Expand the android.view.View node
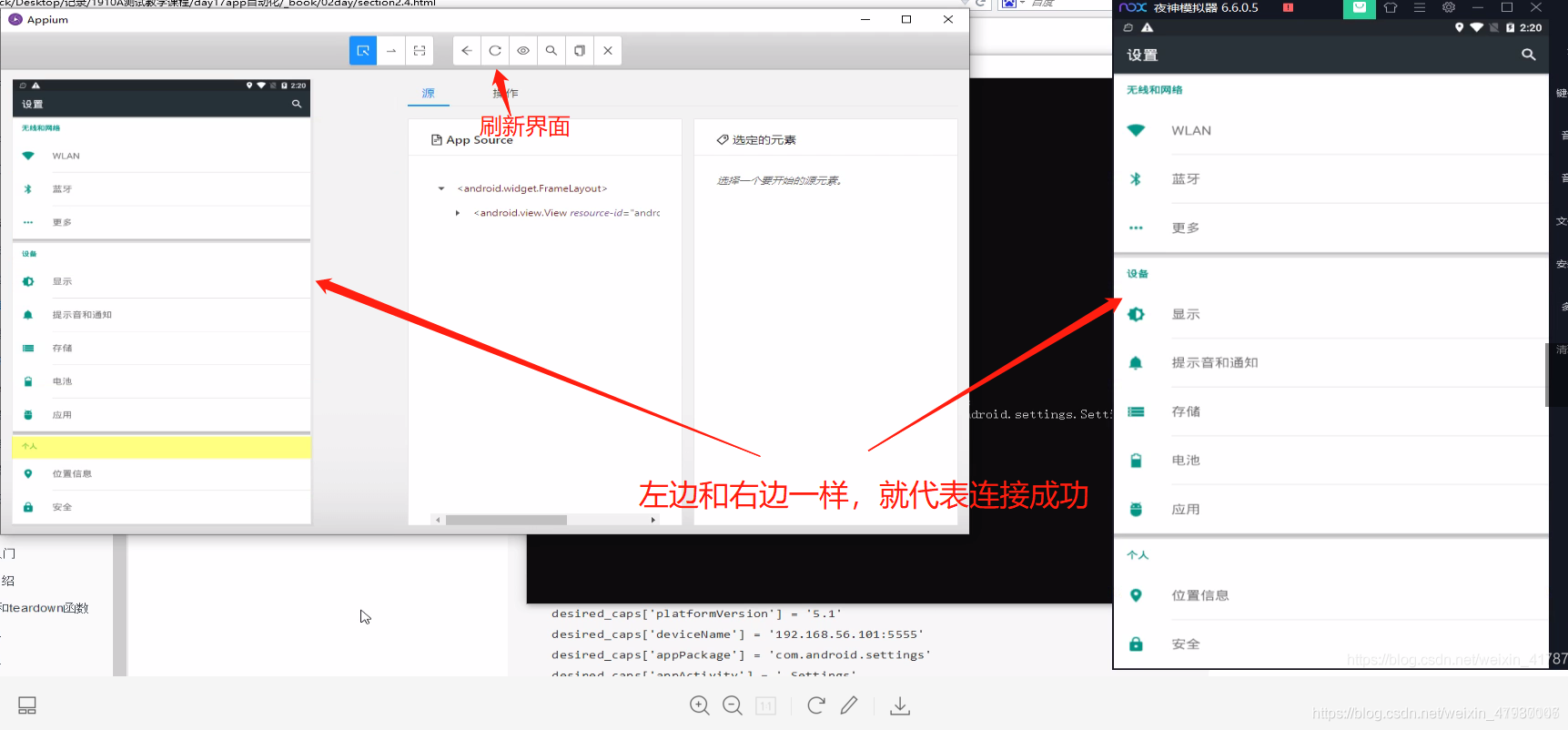The height and width of the screenshot is (730, 1568). (x=458, y=213)
